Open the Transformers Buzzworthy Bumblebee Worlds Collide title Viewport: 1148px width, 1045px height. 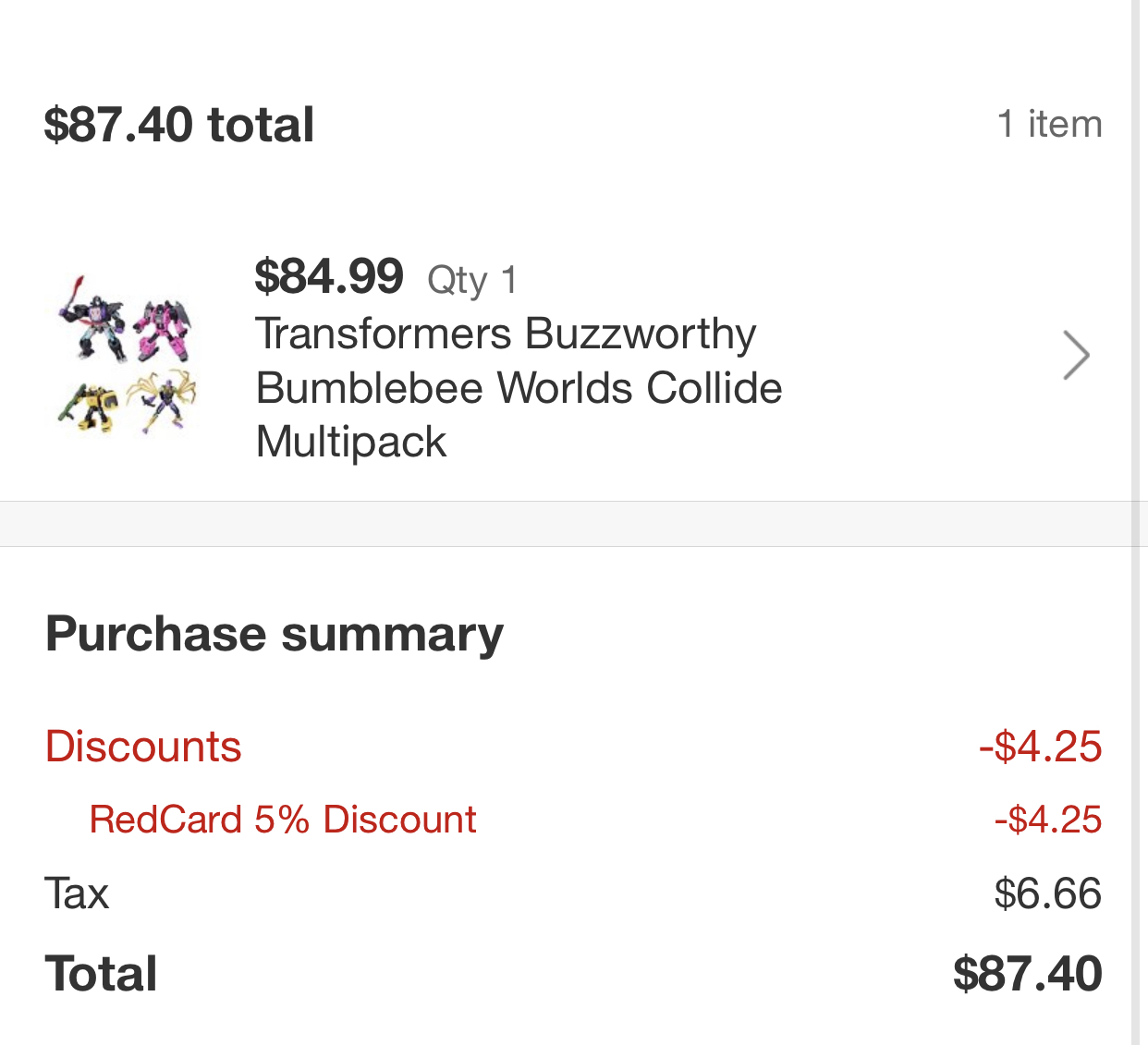point(519,388)
